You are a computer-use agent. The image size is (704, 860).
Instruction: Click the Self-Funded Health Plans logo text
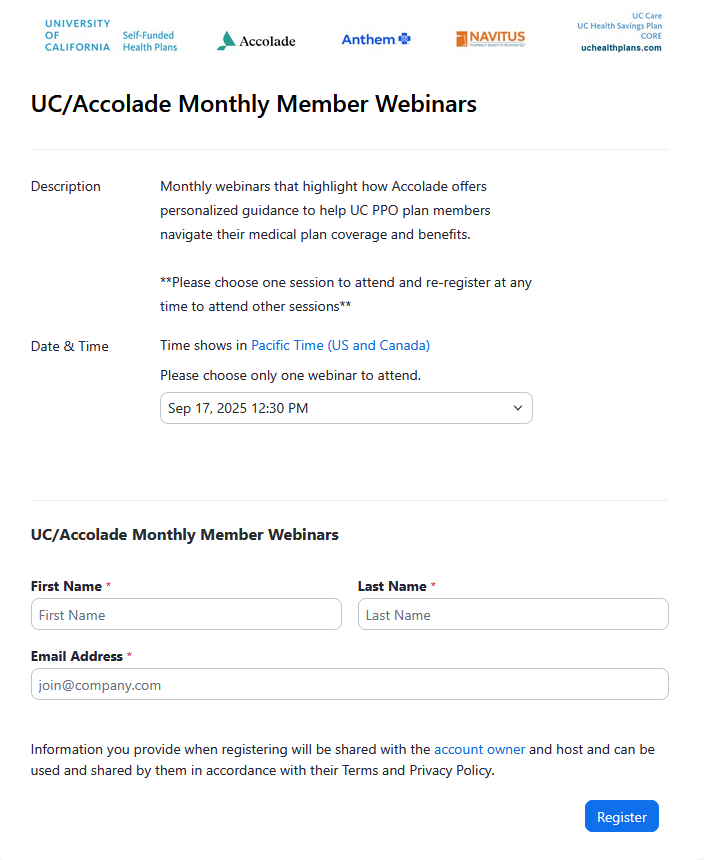click(150, 41)
